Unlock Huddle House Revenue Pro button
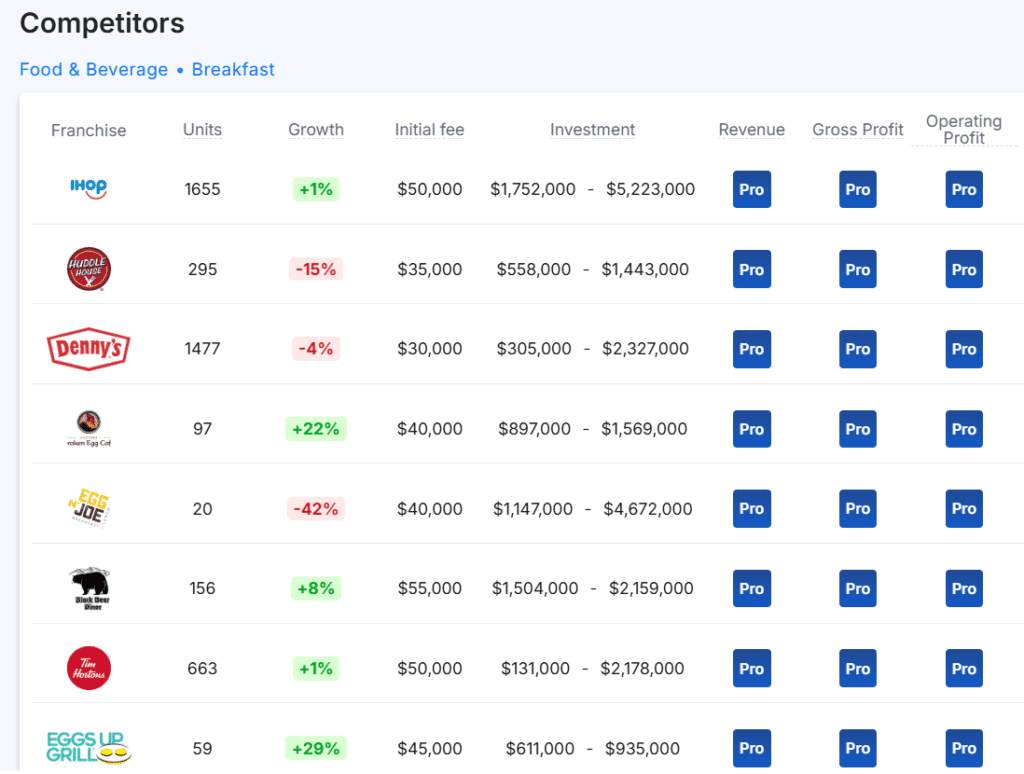 click(x=752, y=269)
